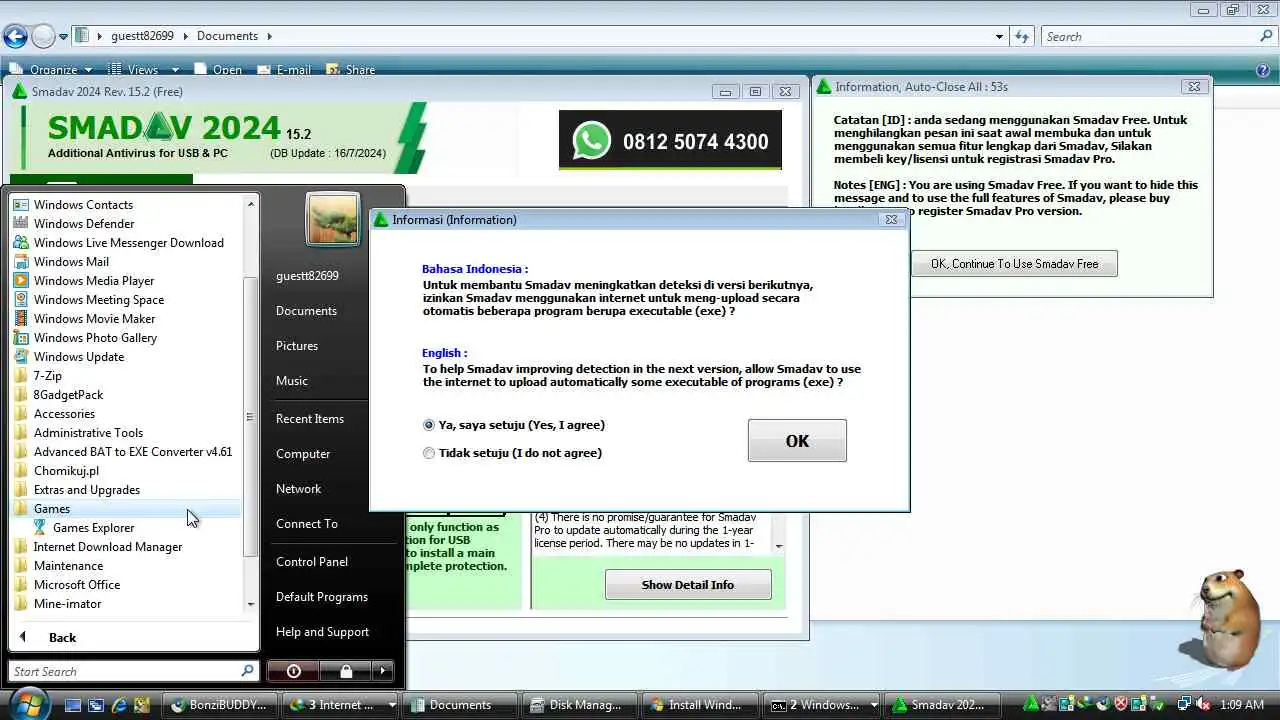Launch Windows Defender from Start menu
The image size is (1280, 720).
tap(126, 224)
